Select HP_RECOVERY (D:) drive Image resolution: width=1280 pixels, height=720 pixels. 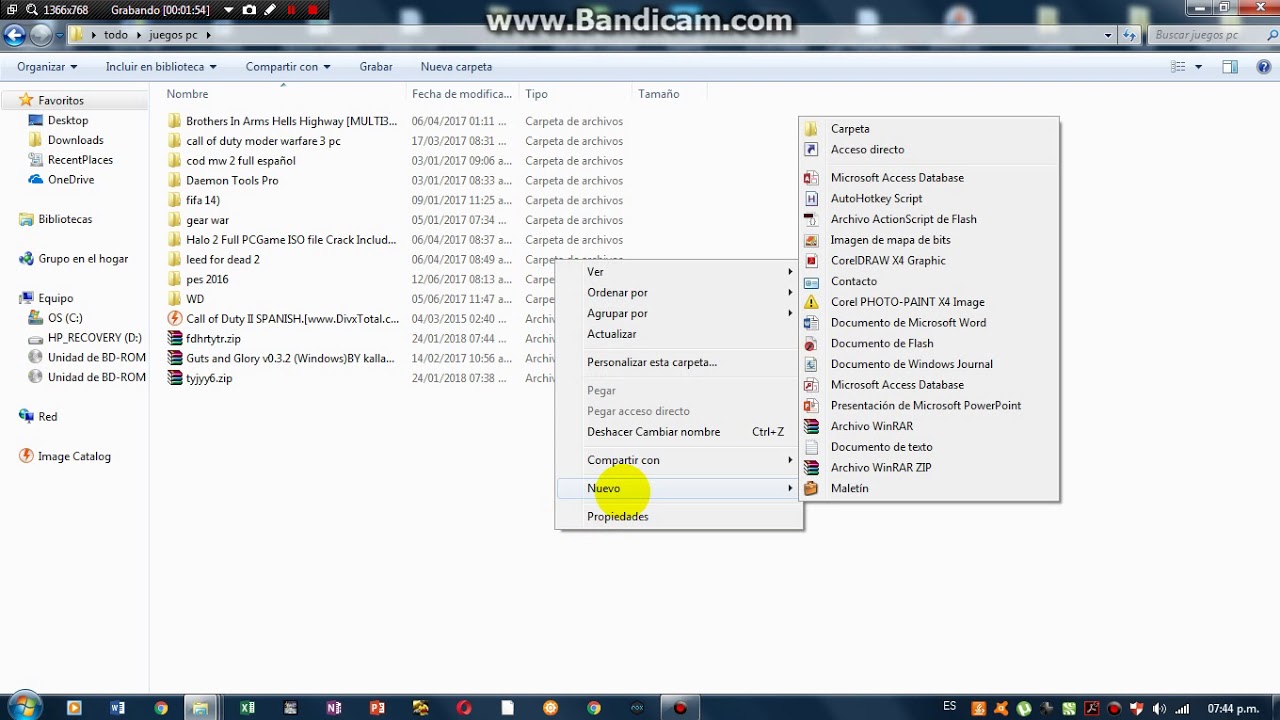coord(94,338)
